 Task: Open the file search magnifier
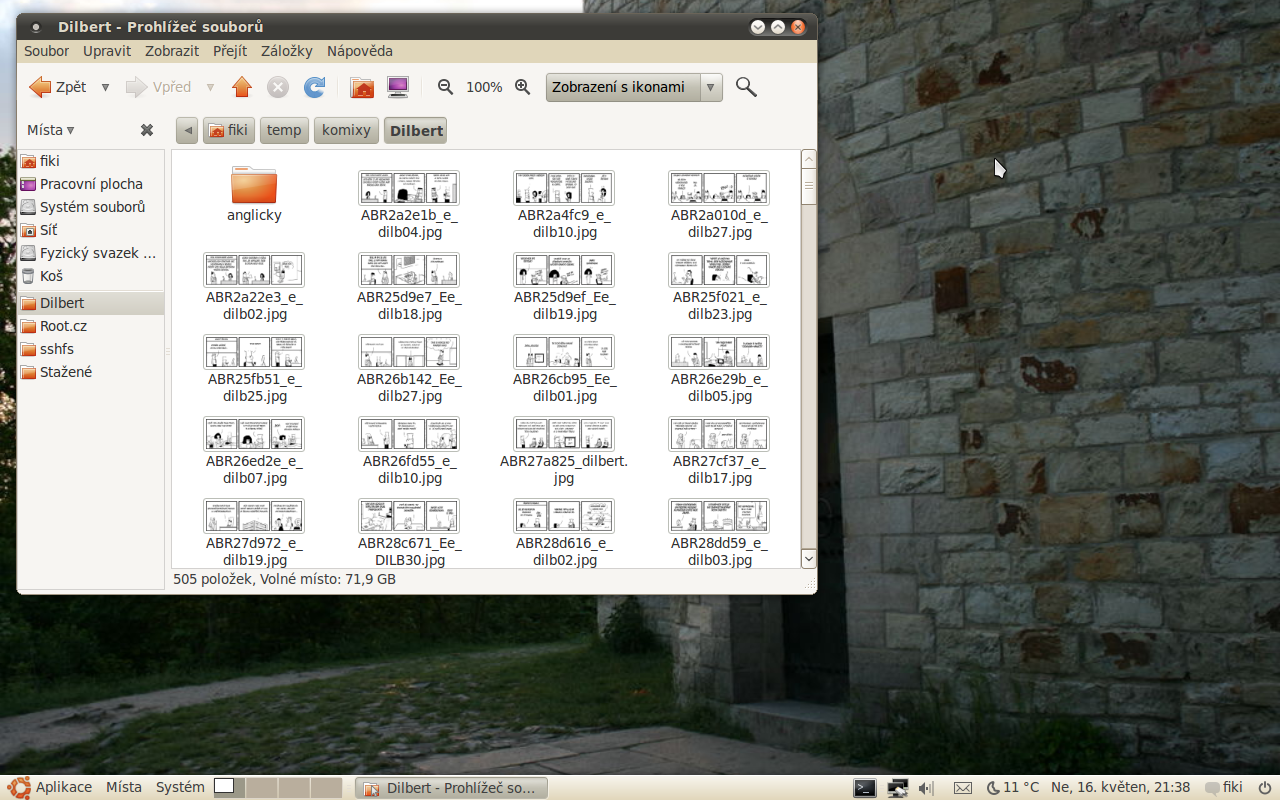[x=746, y=87]
